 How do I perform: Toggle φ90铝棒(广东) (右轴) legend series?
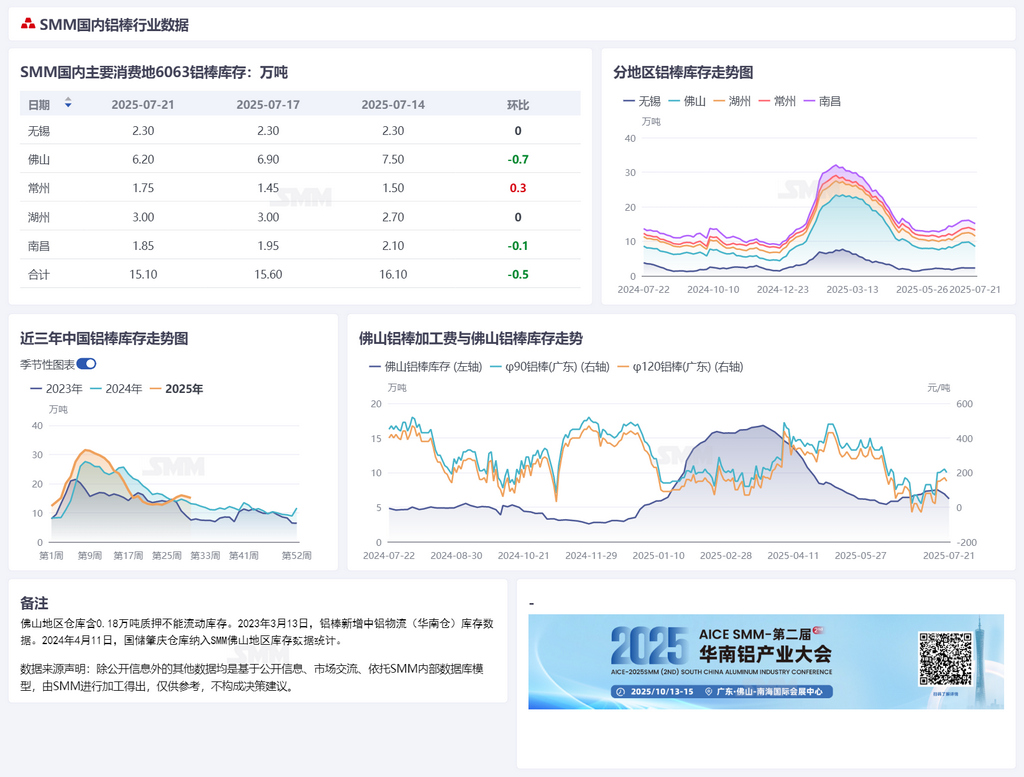pos(549,367)
